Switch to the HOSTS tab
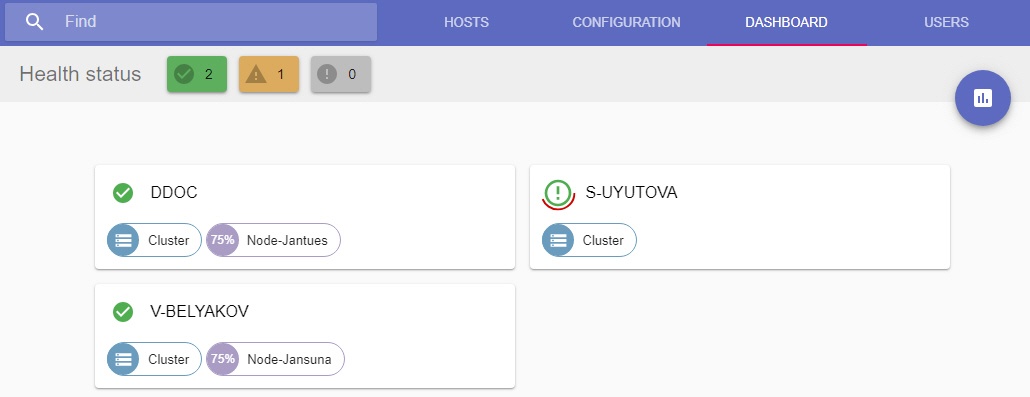The height and width of the screenshot is (397, 1030). [x=466, y=22]
